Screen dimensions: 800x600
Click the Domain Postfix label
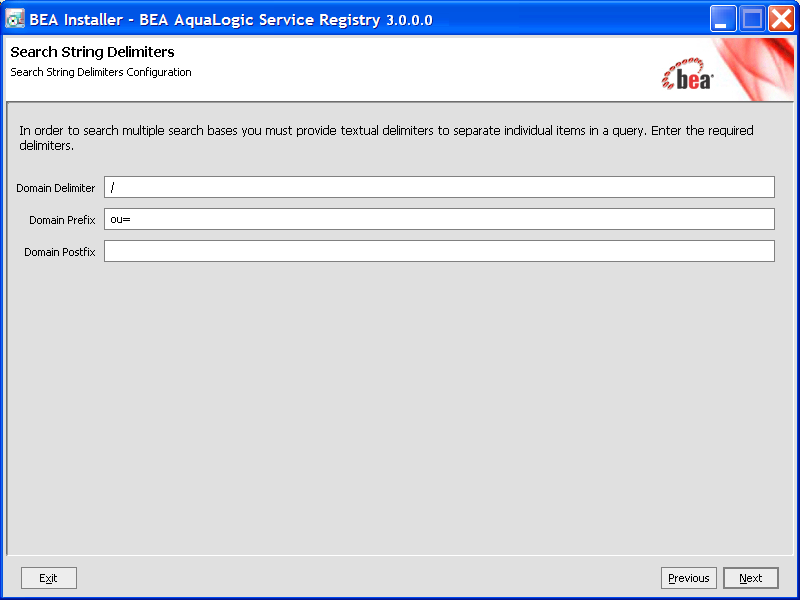pos(60,253)
